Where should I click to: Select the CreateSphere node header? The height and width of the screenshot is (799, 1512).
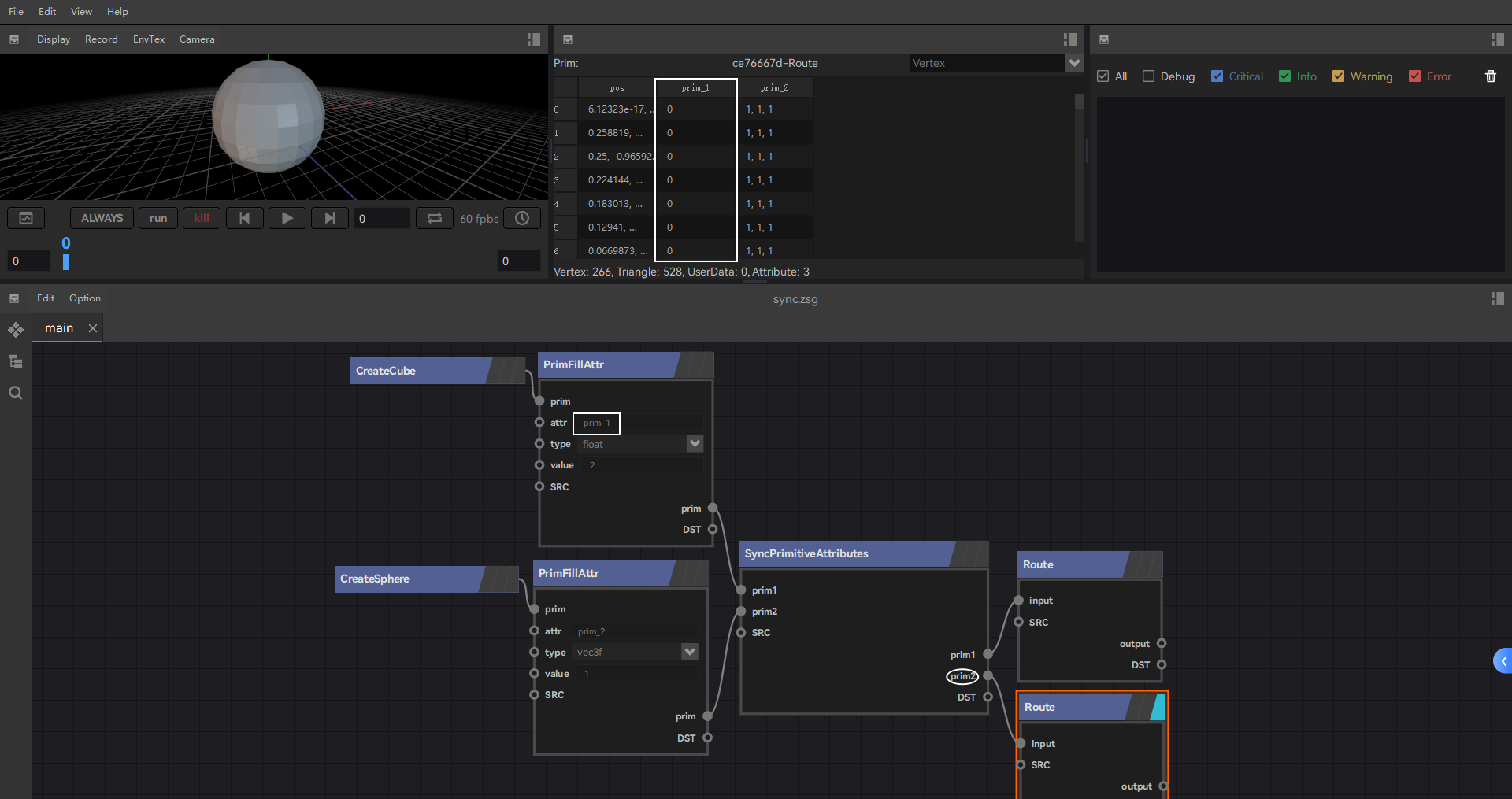(427, 579)
